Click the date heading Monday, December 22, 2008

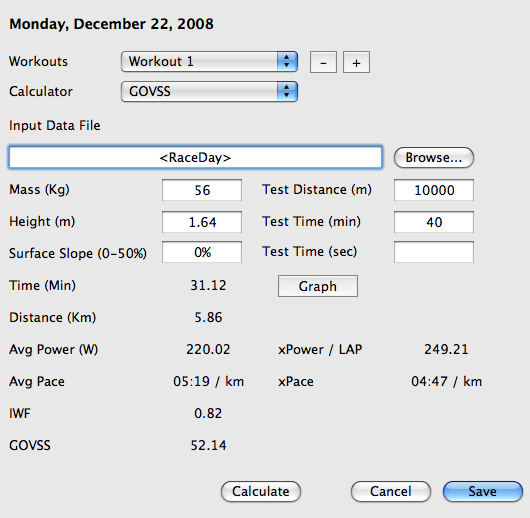(x=111, y=24)
